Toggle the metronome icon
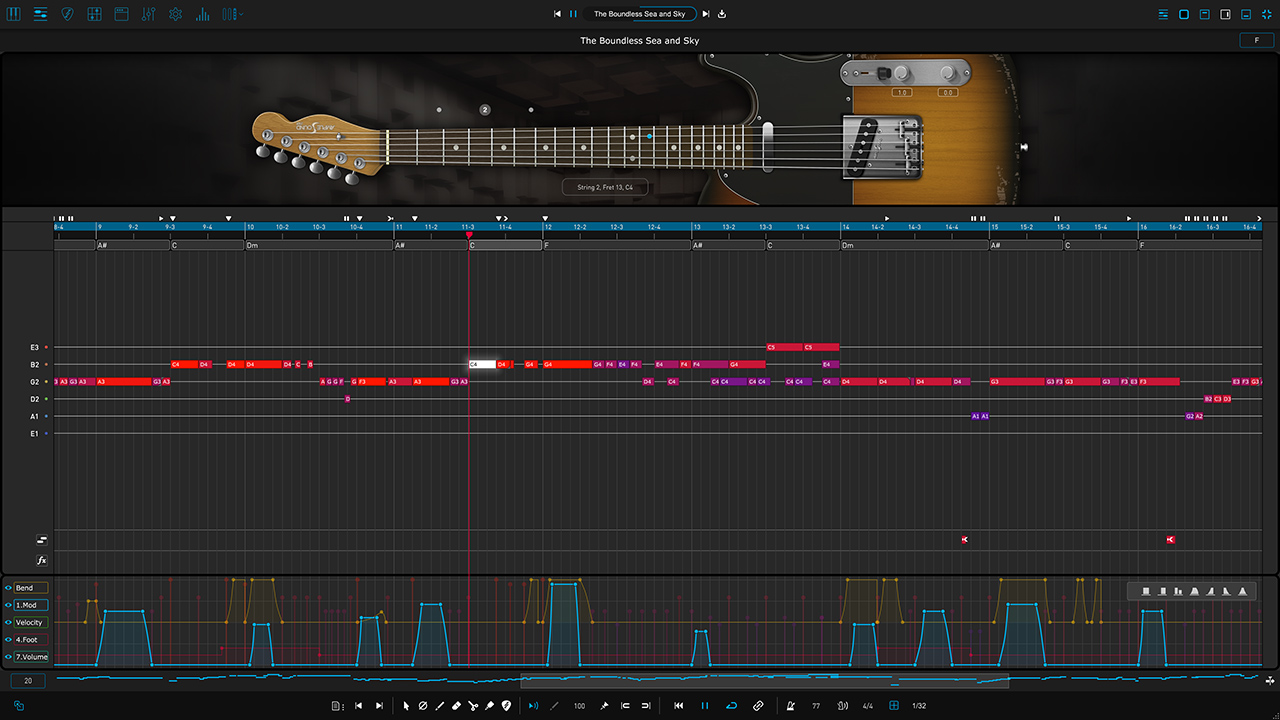The image size is (1280, 720). click(792, 706)
